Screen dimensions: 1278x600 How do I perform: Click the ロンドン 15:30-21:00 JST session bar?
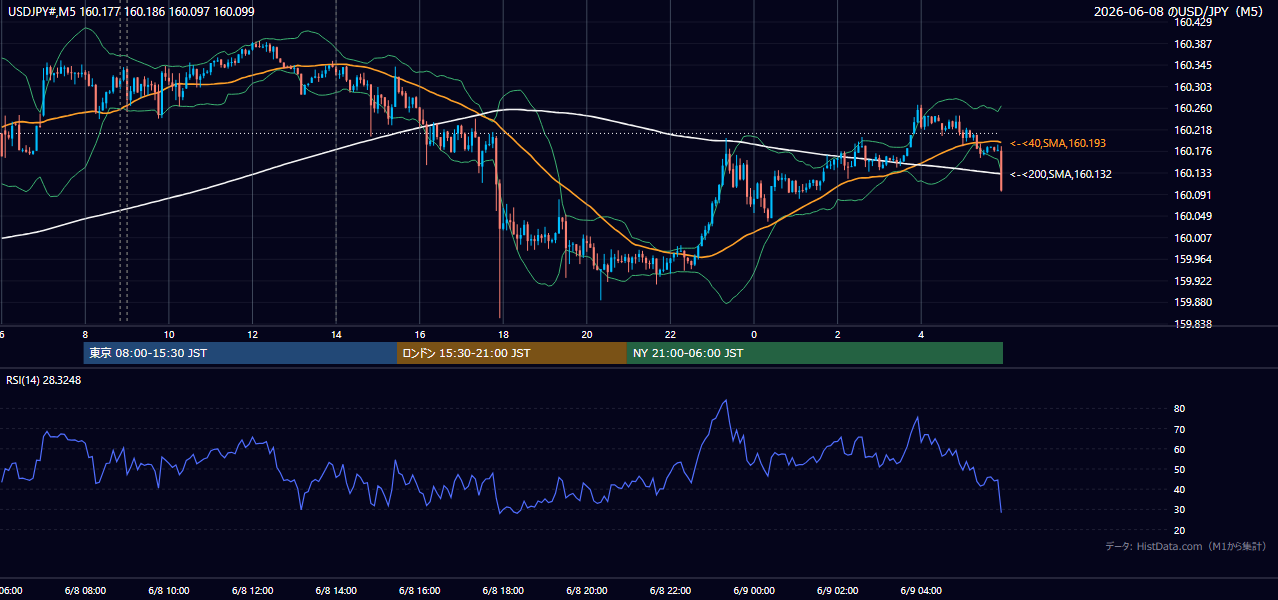[x=512, y=353]
